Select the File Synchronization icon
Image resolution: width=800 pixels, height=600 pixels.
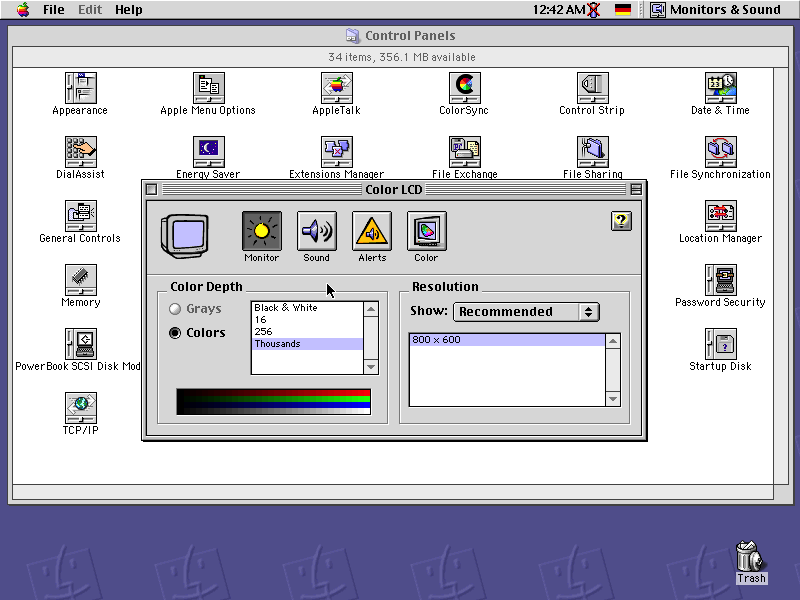pos(720,152)
